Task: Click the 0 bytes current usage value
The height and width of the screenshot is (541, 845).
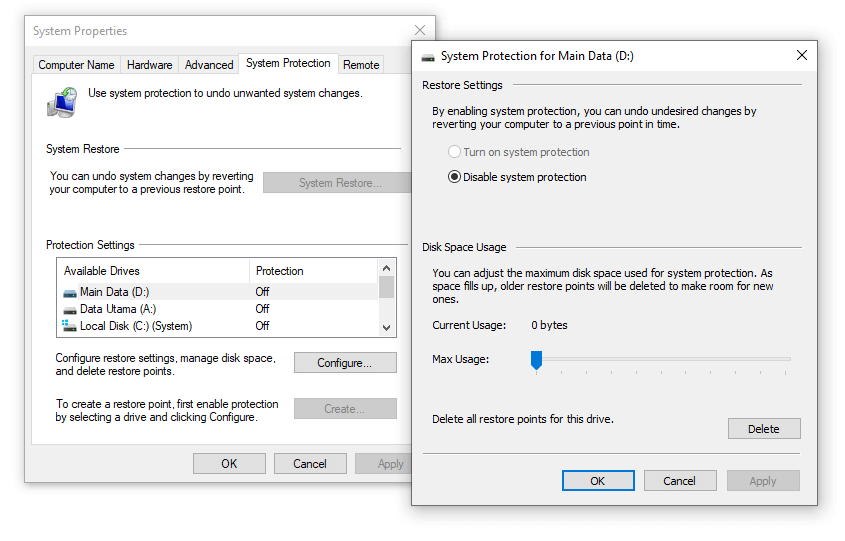Action: (549, 325)
